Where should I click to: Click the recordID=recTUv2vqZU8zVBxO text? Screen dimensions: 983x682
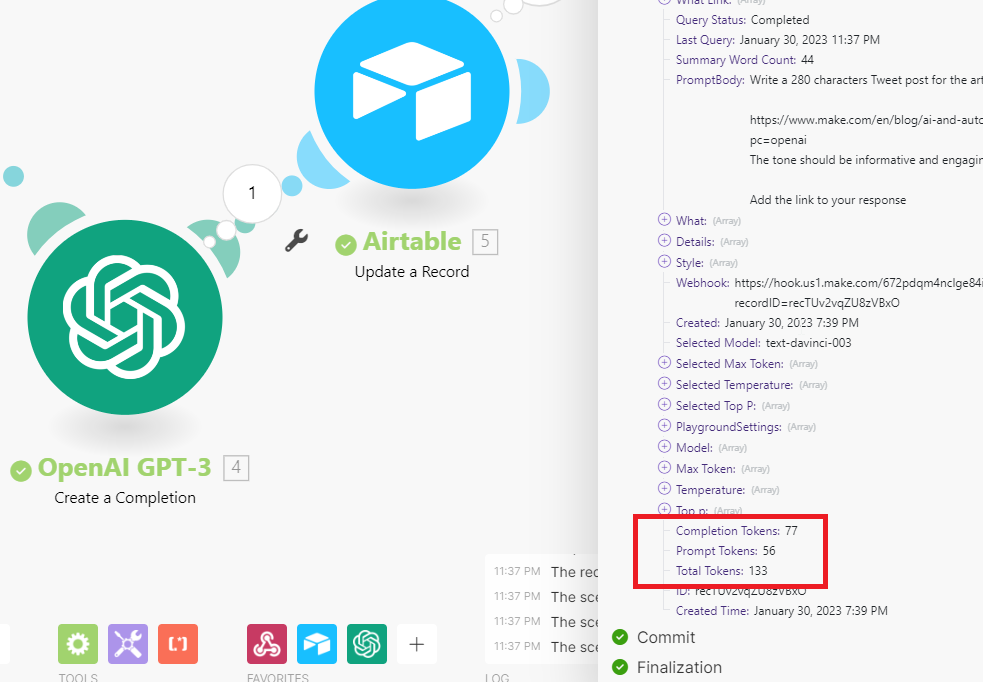pyautogui.click(x=817, y=303)
